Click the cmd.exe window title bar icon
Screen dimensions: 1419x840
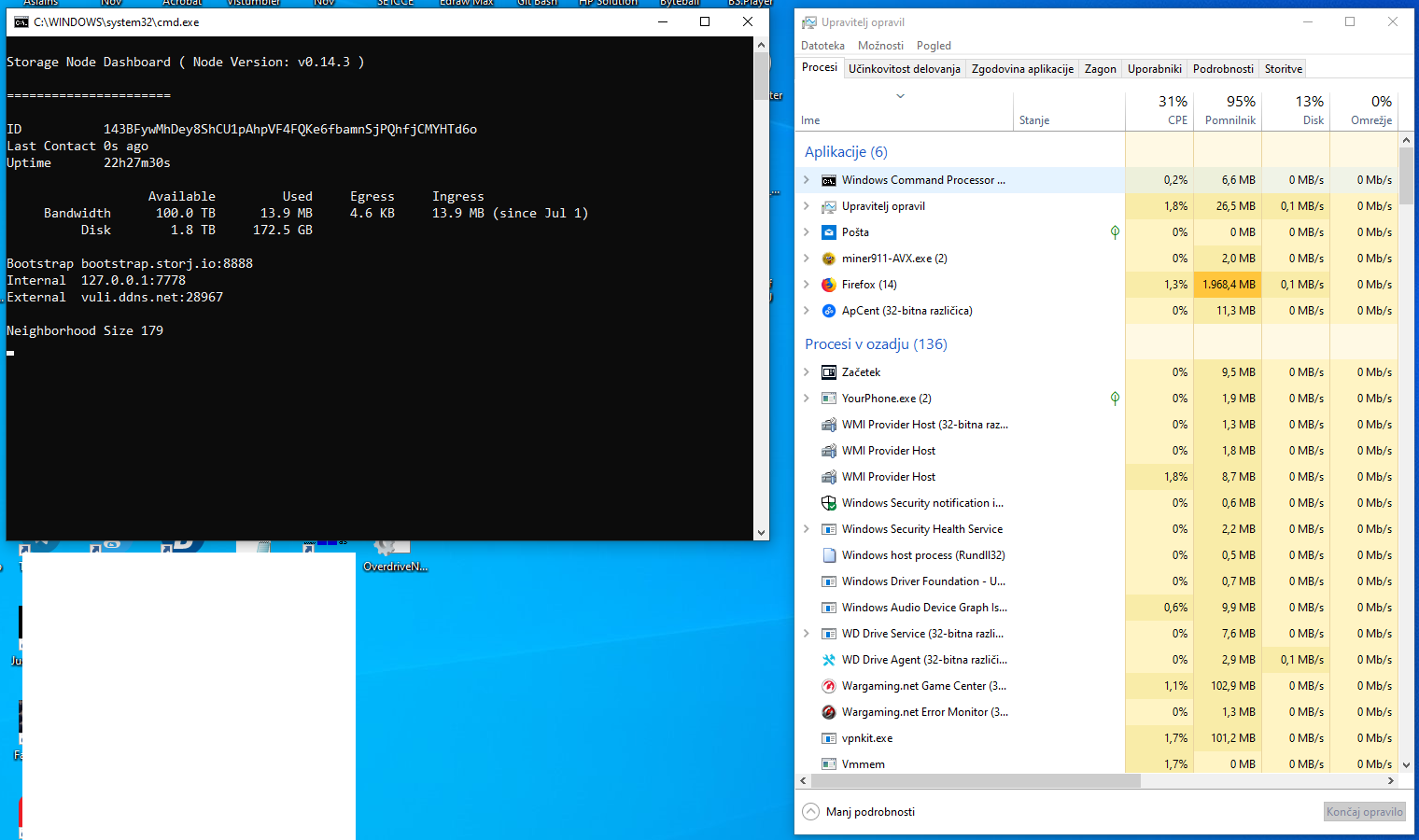pos(21,22)
